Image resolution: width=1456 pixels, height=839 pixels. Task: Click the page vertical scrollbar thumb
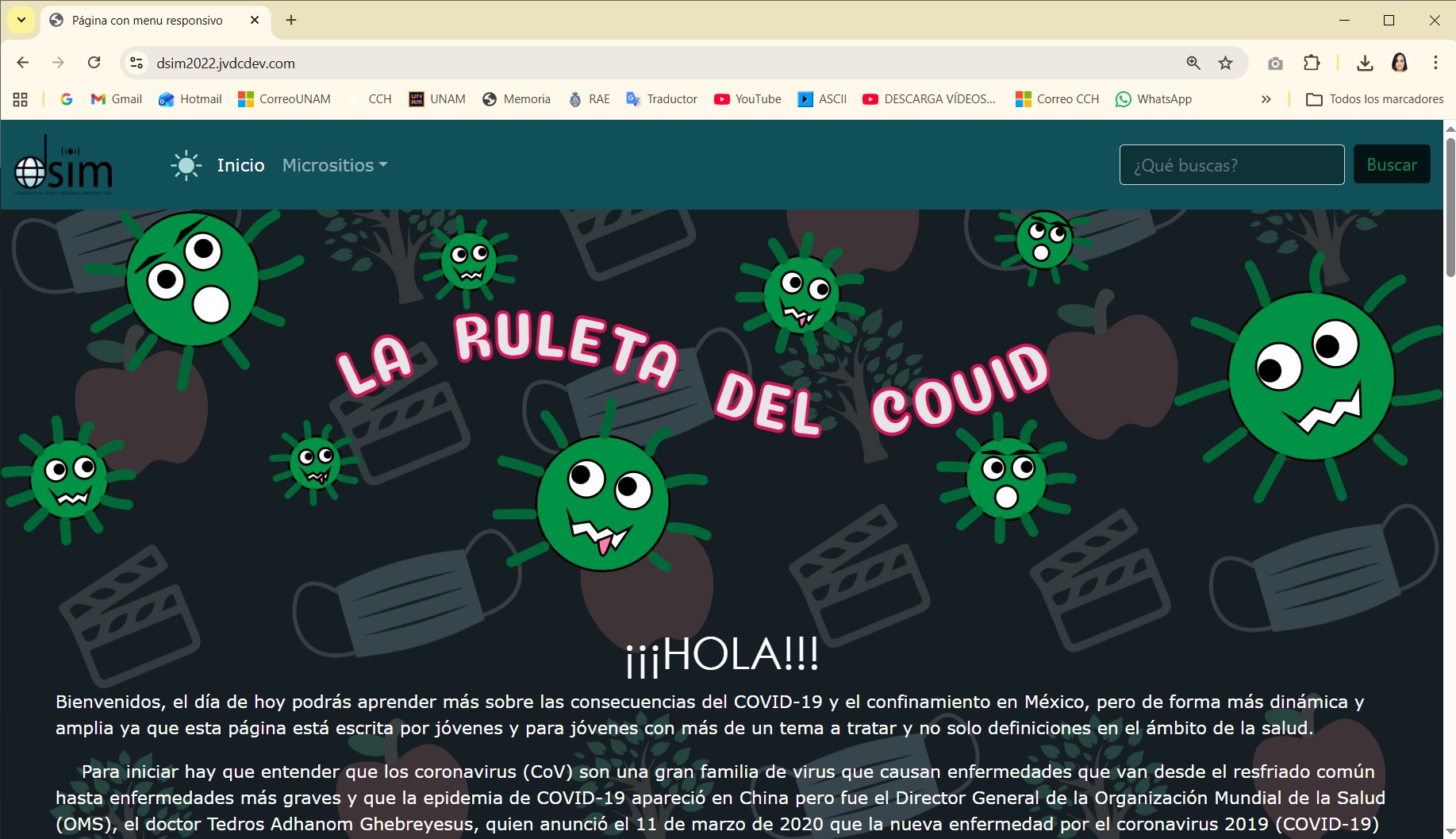1450,206
